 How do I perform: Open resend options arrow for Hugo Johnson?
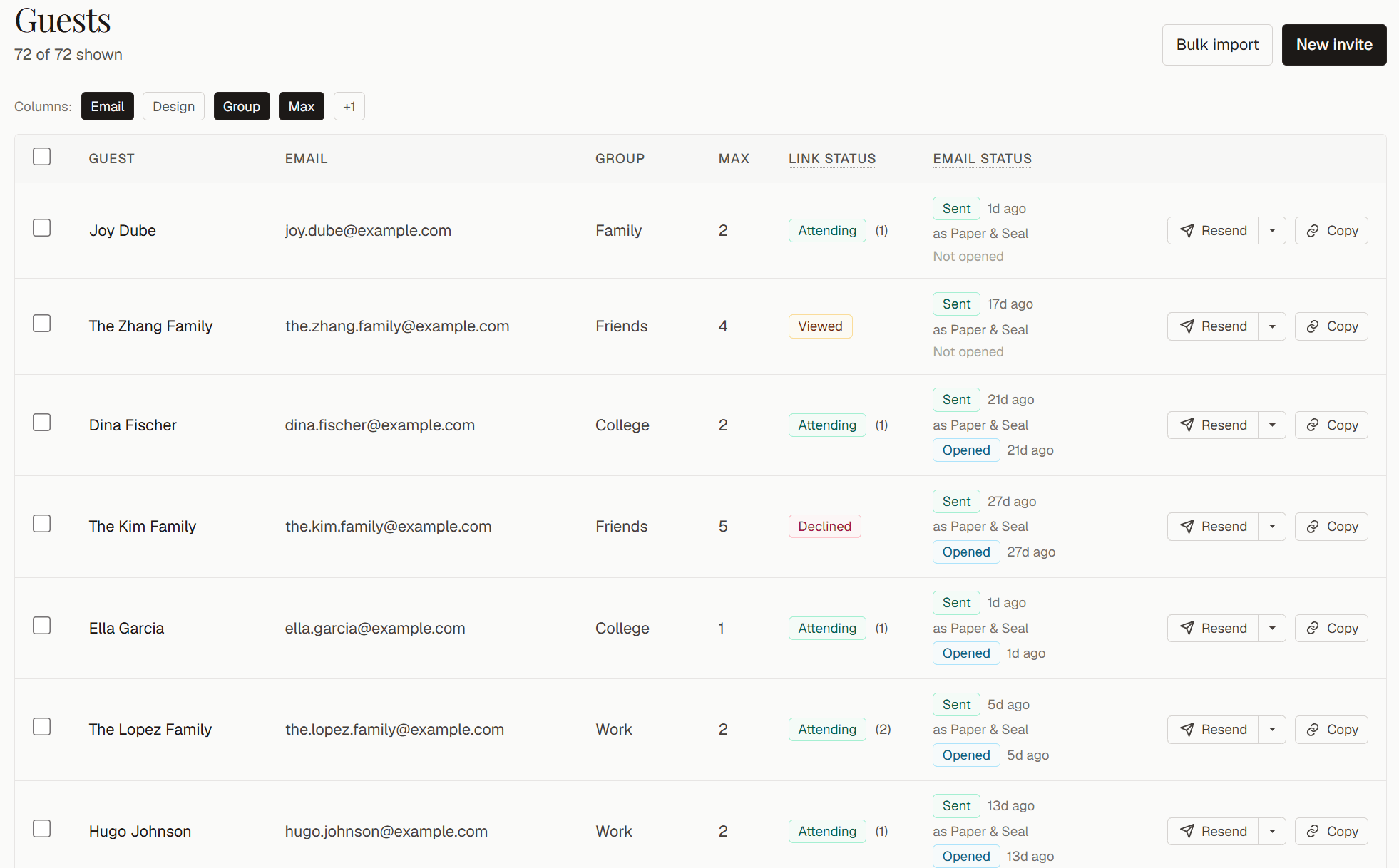pos(1272,832)
